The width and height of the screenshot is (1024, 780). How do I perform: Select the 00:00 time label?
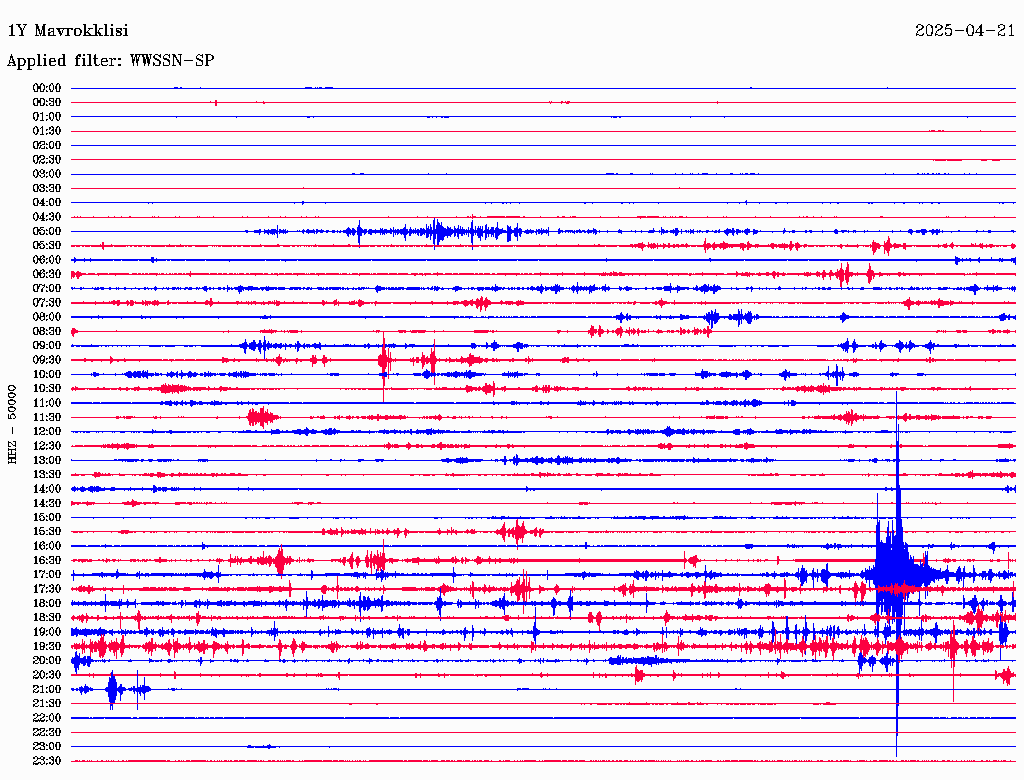pos(47,88)
